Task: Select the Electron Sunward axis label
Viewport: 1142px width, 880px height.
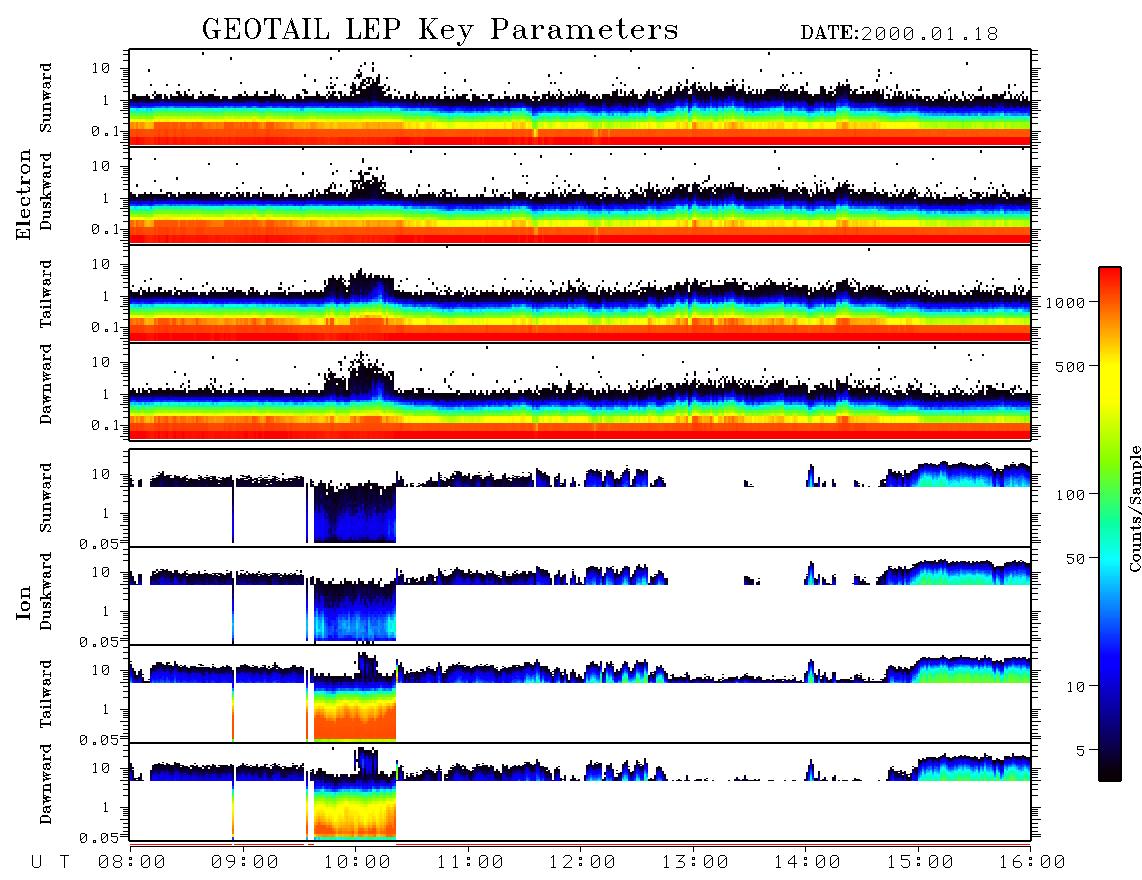Action: coord(46,98)
